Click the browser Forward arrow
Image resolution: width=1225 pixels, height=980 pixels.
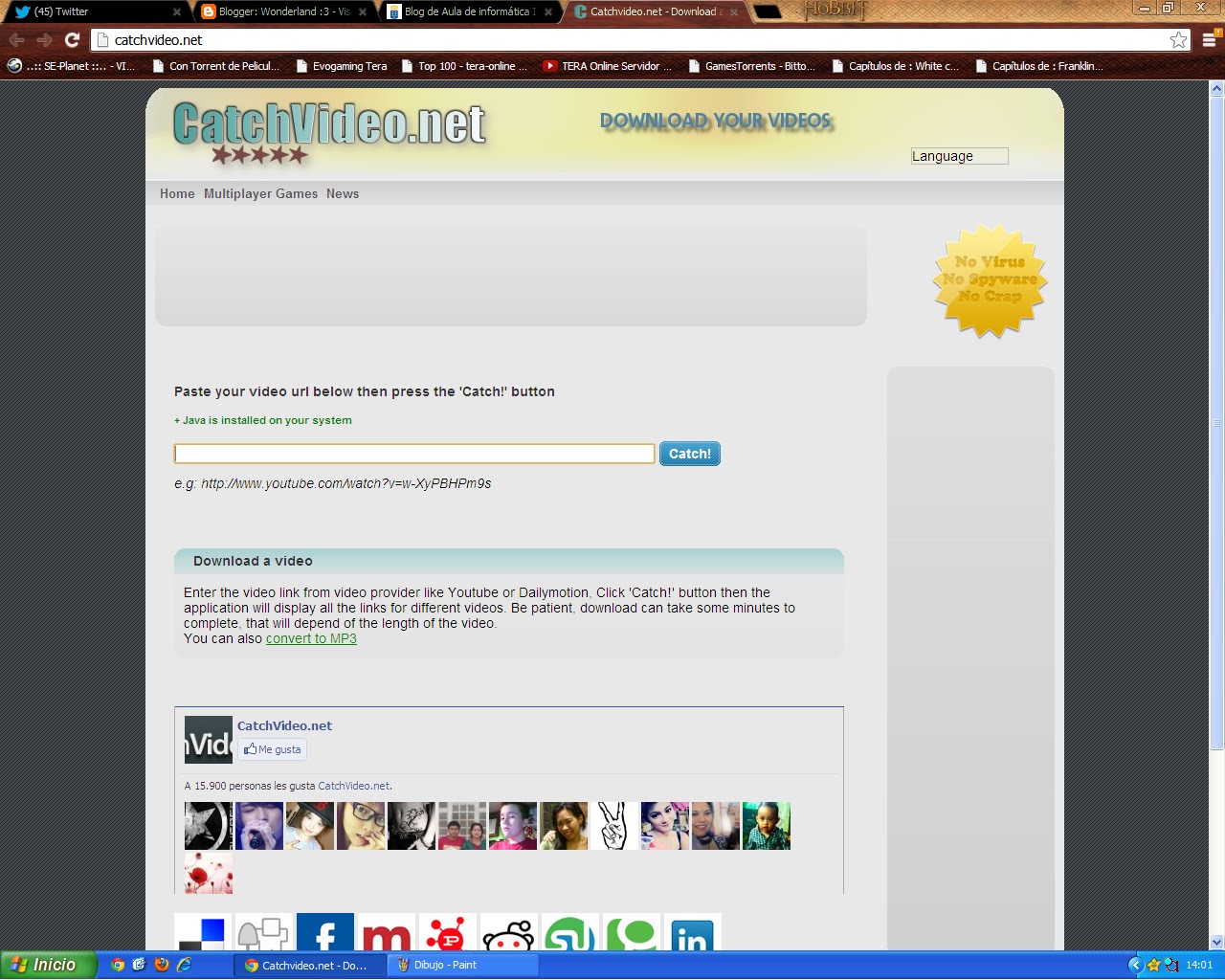[44, 40]
